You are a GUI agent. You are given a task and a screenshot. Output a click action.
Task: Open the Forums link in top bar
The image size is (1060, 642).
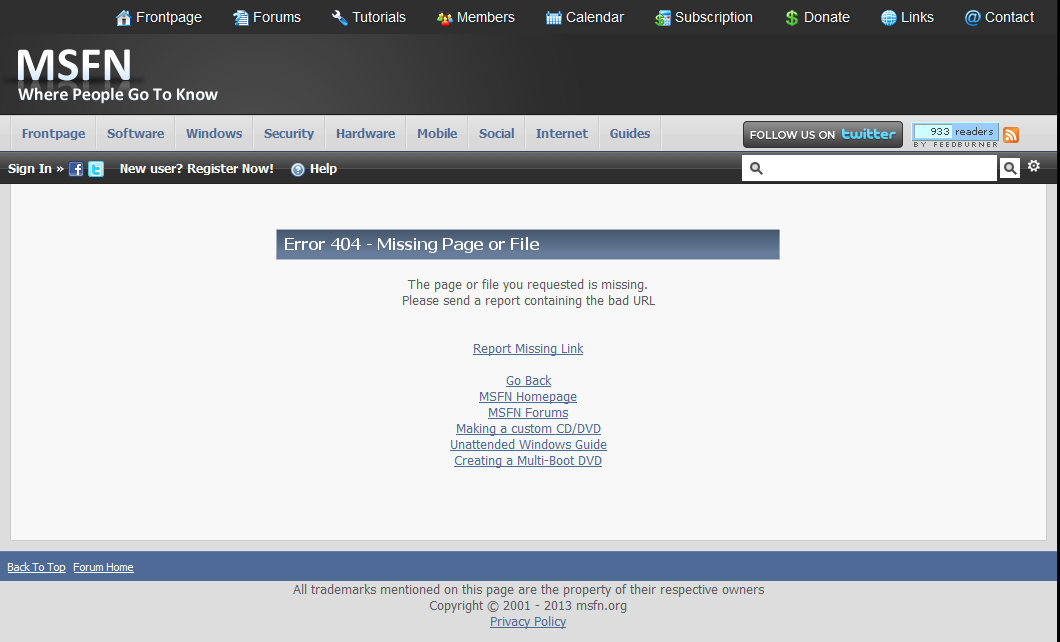pos(276,18)
